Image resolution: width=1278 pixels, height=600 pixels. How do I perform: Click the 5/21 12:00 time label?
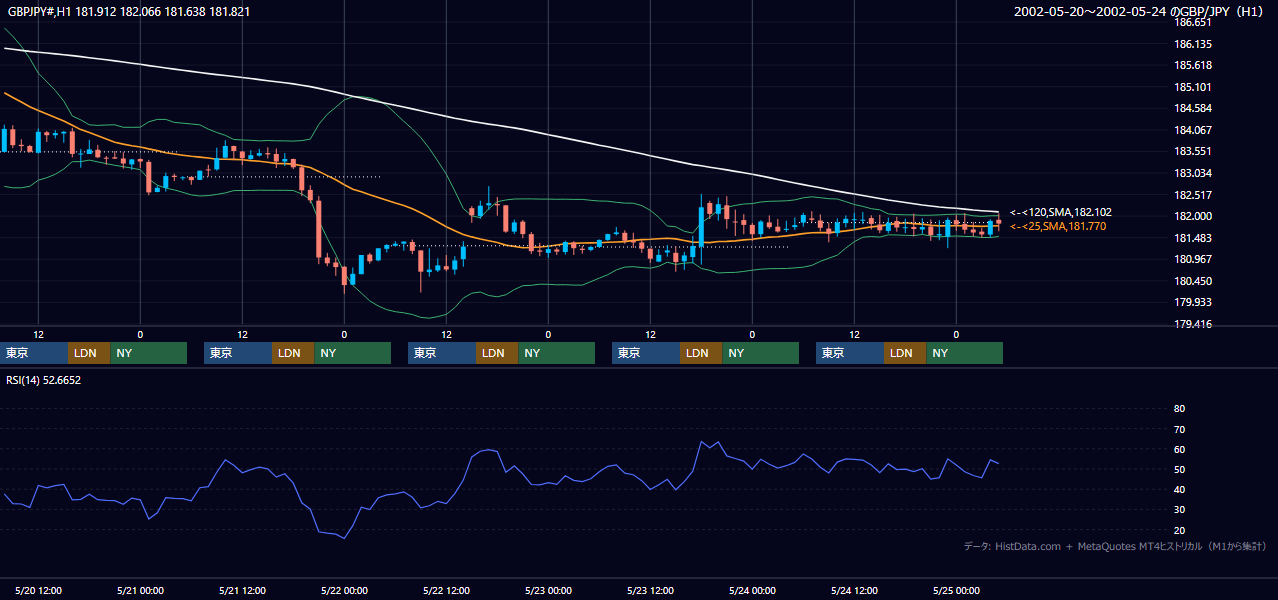click(242, 590)
